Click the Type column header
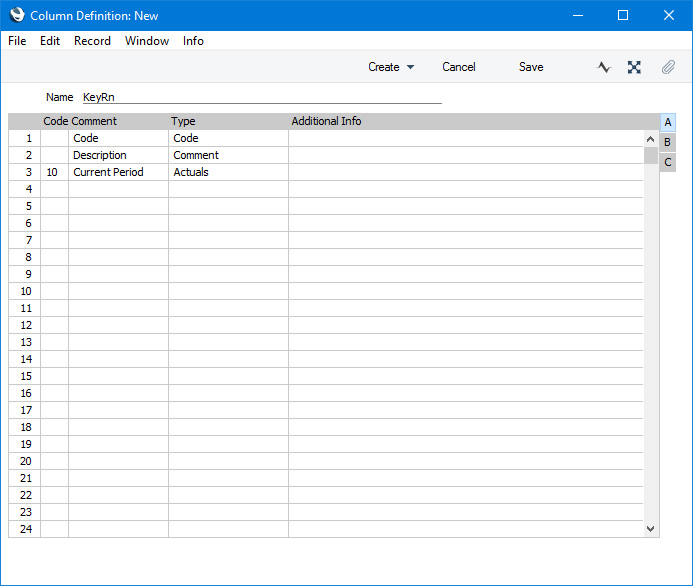Screen dimensions: 693x586 click(x=183, y=121)
